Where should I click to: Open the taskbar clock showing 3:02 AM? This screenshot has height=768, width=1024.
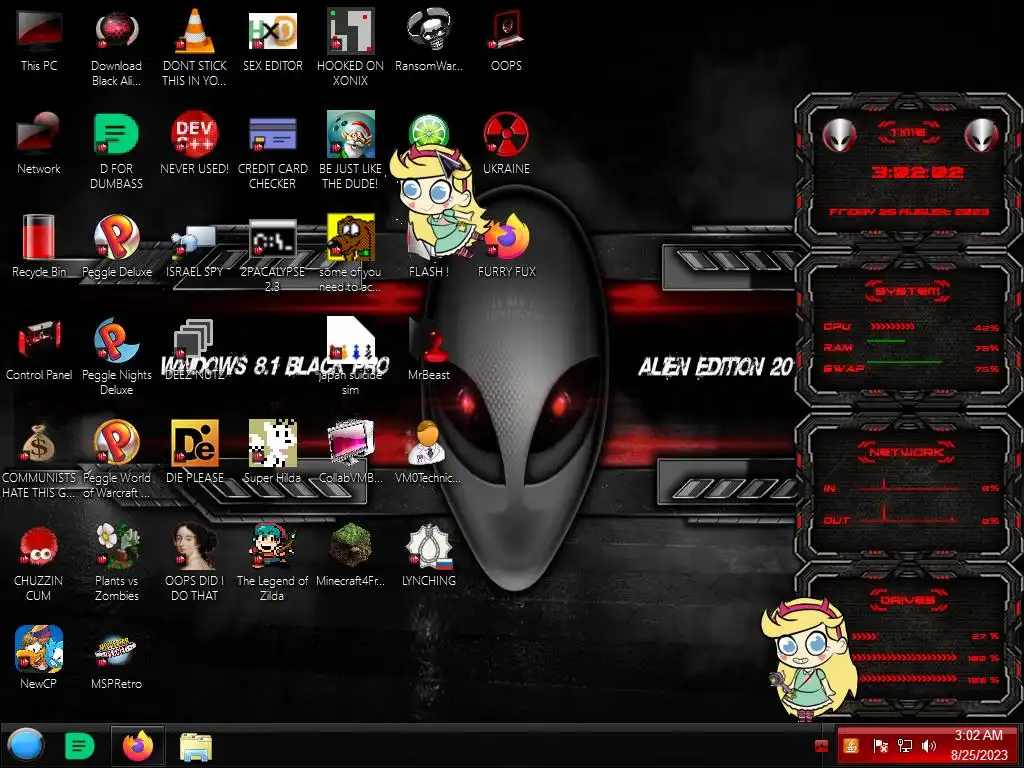978,745
